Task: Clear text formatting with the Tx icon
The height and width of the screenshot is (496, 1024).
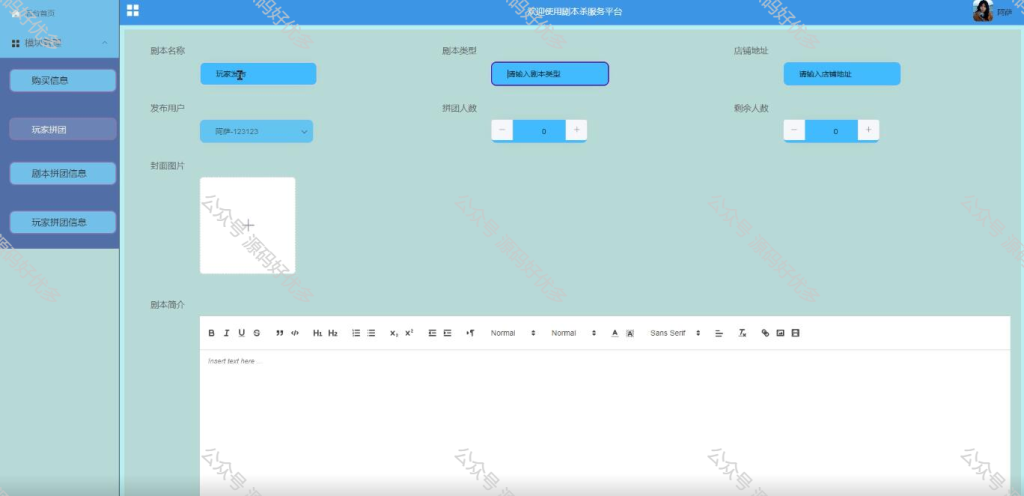Action: 742,333
